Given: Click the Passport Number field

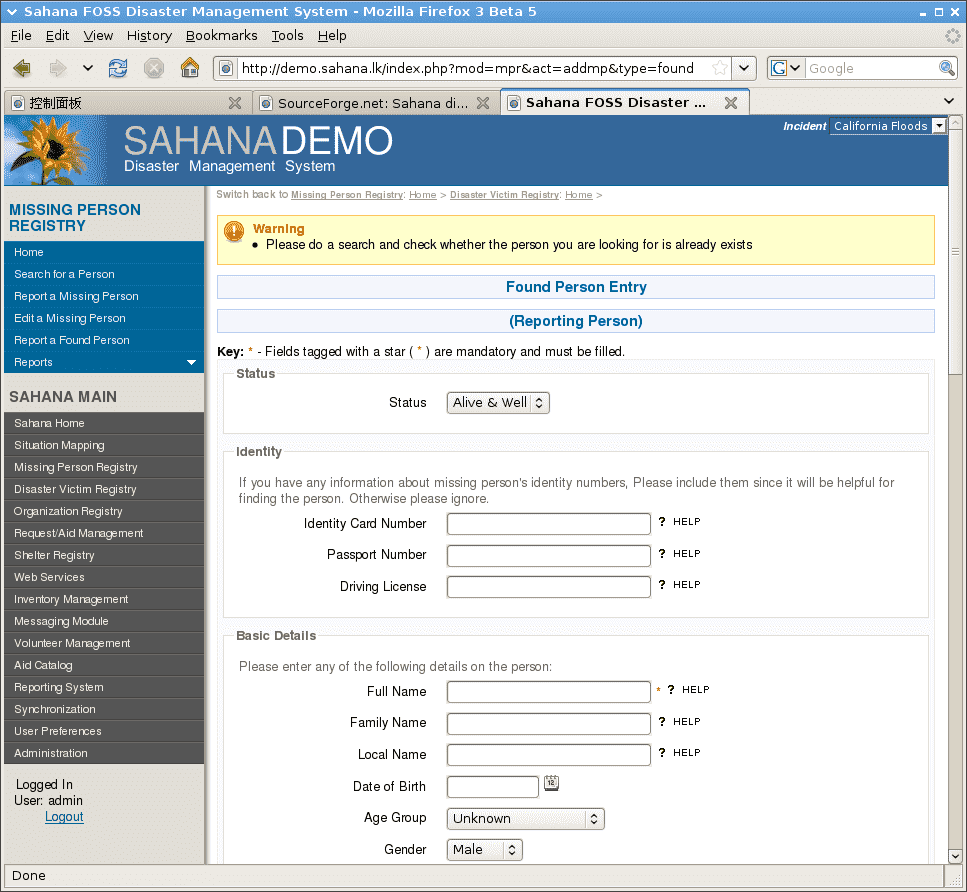Looking at the screenshot, I should click(548, 555).
